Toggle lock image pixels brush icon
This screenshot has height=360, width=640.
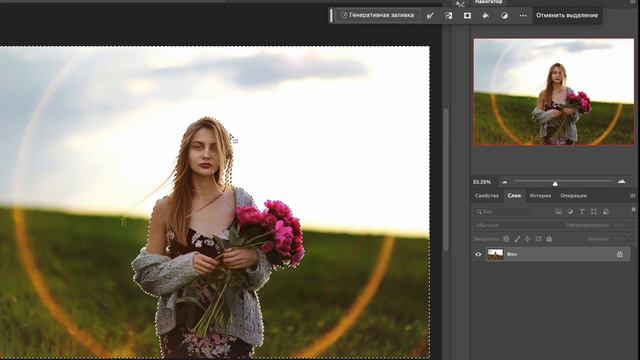pyautogui.click(x=517, y=239)
